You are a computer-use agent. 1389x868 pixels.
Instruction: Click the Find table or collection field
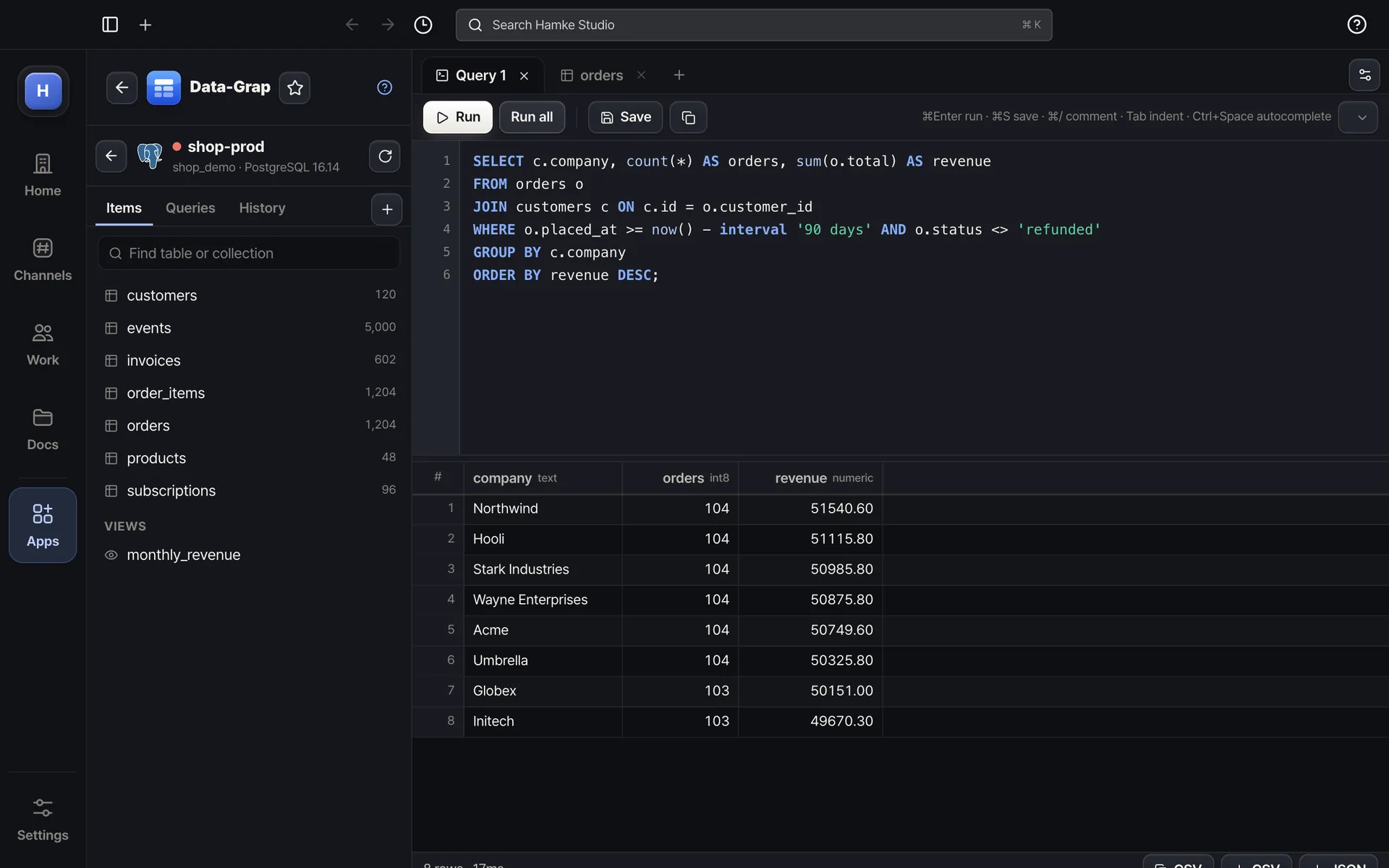[x=249, y=253]
